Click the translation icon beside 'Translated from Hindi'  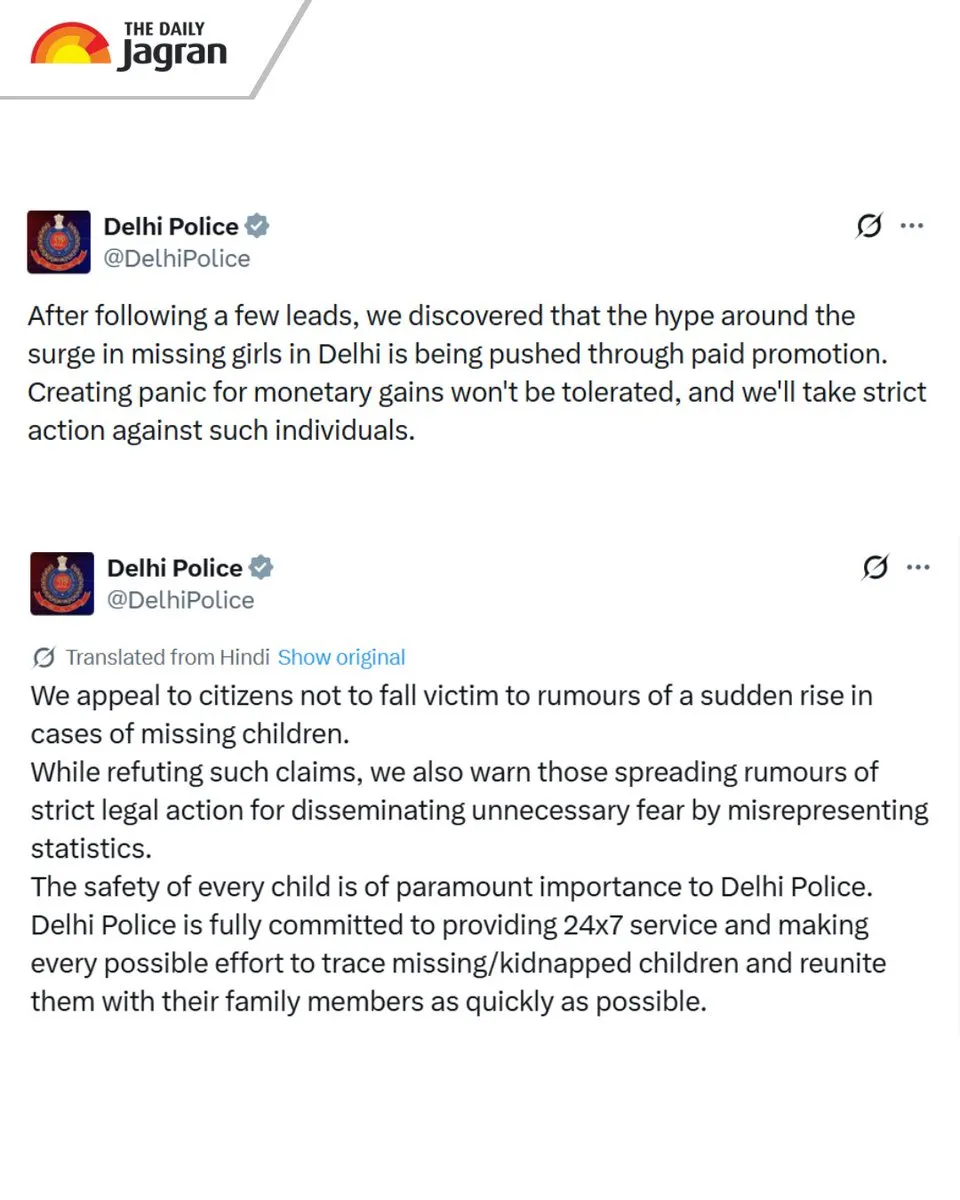click(44, 657)
